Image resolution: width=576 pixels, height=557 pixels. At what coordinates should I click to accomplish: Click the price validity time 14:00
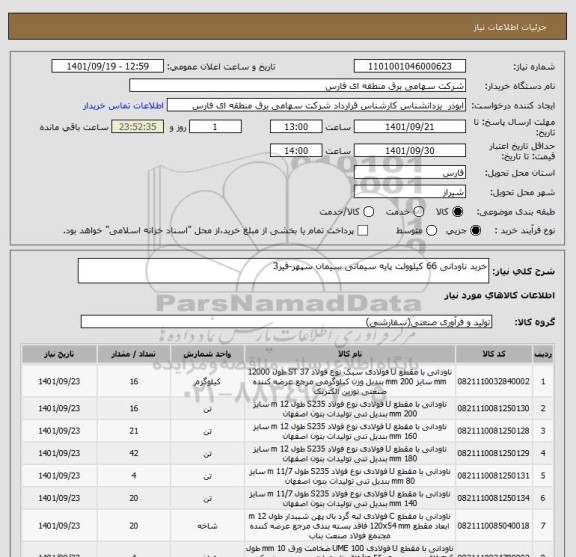click(x=296, y=151)
